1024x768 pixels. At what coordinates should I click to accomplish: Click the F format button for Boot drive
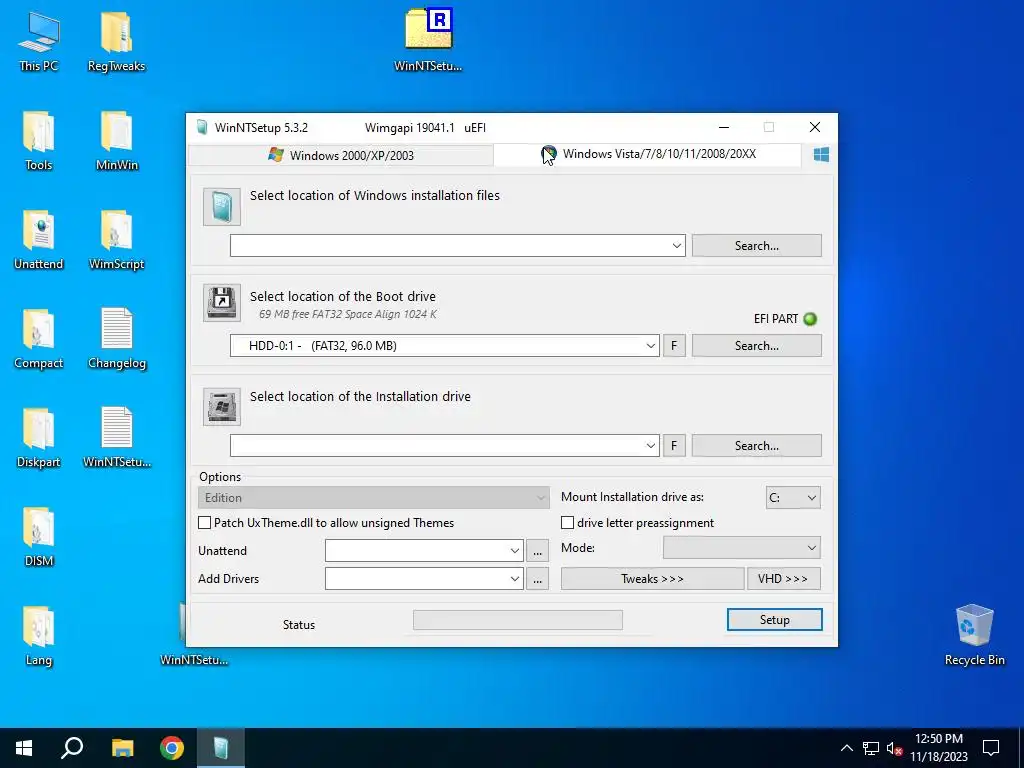point(674,345)
